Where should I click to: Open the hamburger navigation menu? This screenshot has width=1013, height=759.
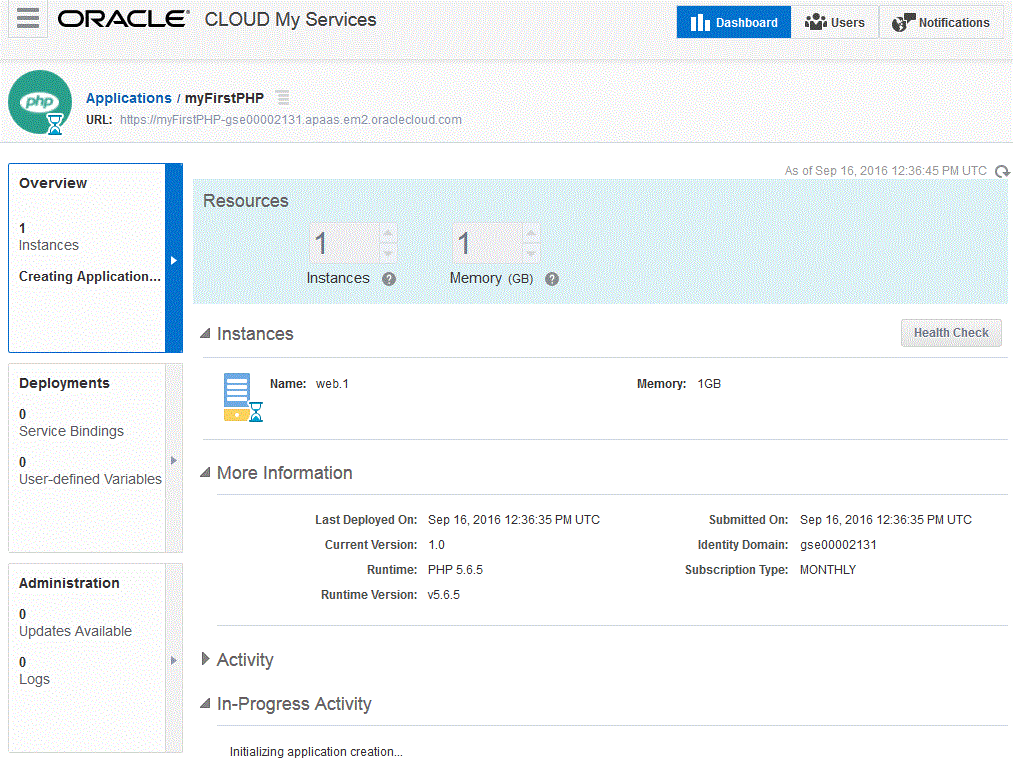click(28, 18)
